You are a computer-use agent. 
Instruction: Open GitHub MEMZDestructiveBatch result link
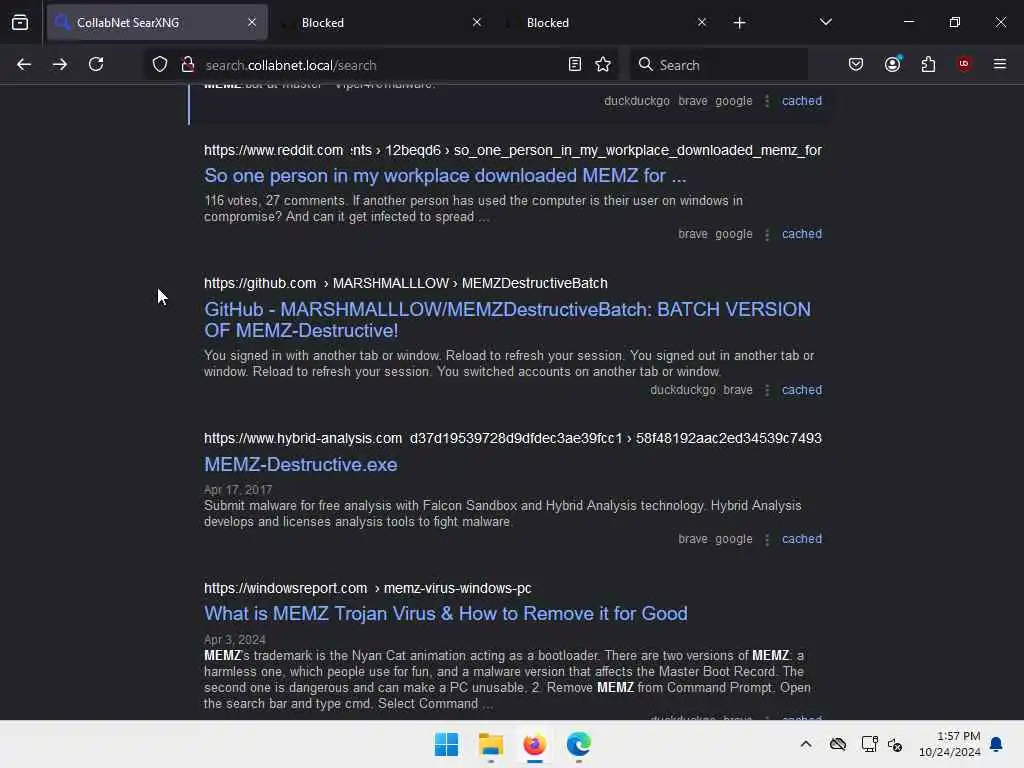(507, 320)
